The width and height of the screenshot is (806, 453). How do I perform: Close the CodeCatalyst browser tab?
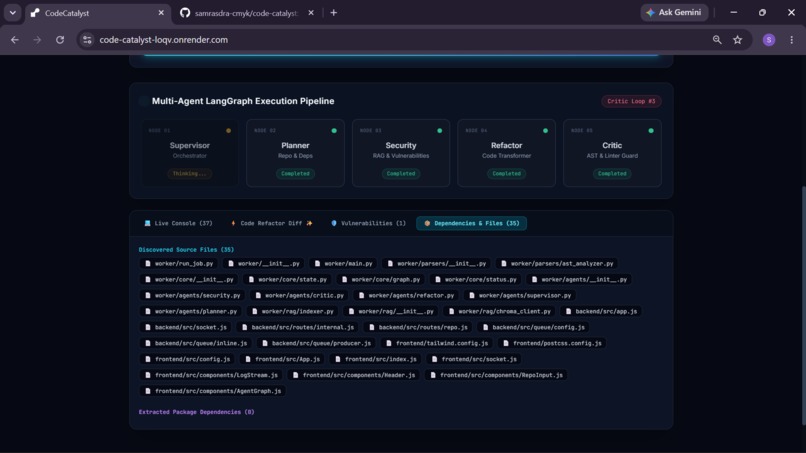[161, 13]
